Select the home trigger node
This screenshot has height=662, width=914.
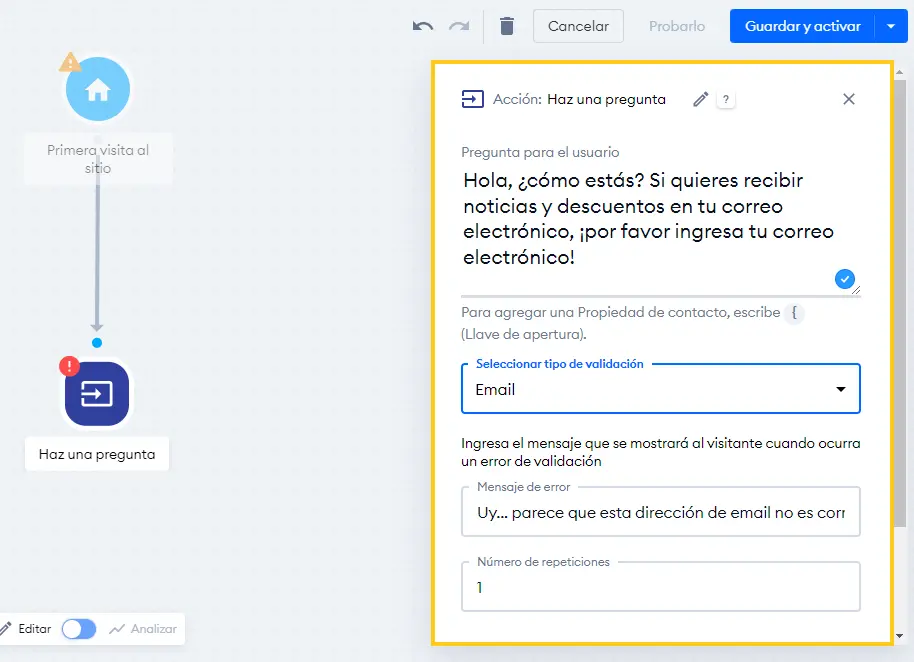98,89
